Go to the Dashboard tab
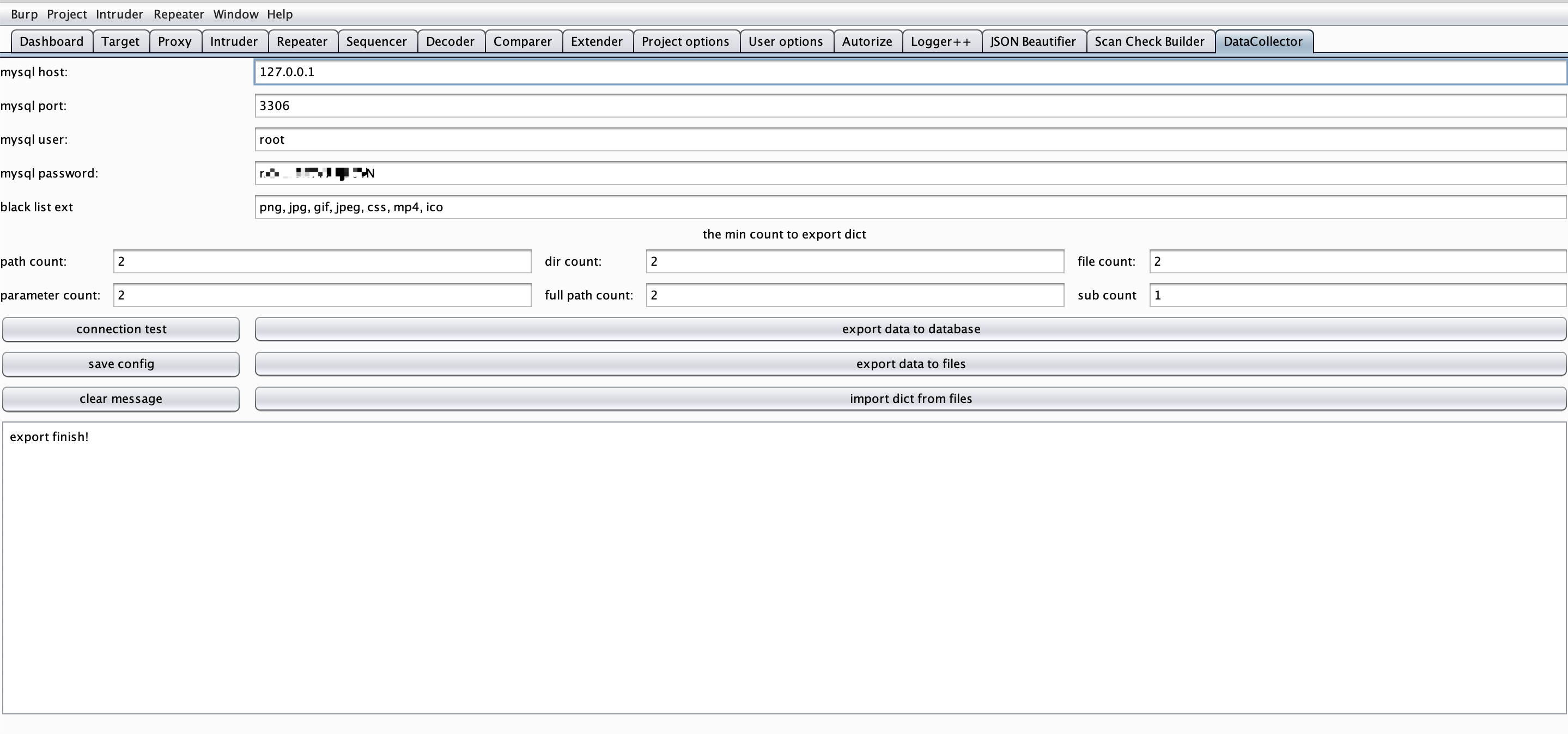1568x734 pixels. [51, 41]
